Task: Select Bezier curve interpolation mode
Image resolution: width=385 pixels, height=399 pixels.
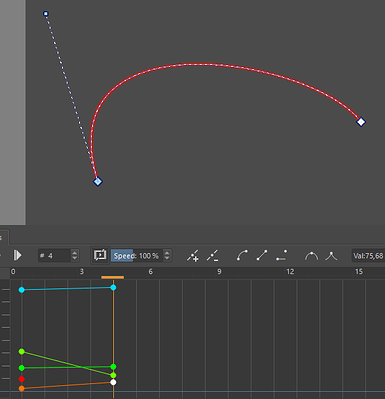Action: click(x=242, y=256)
